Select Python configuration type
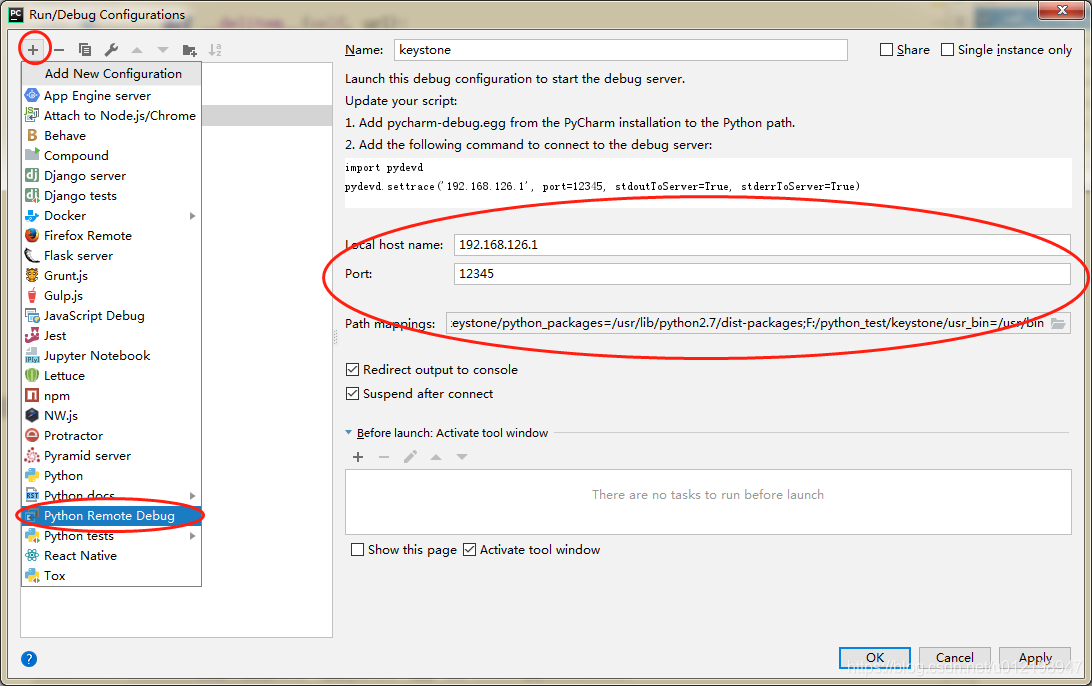This screenshot has height=686, width=1092. coord(111,476)
